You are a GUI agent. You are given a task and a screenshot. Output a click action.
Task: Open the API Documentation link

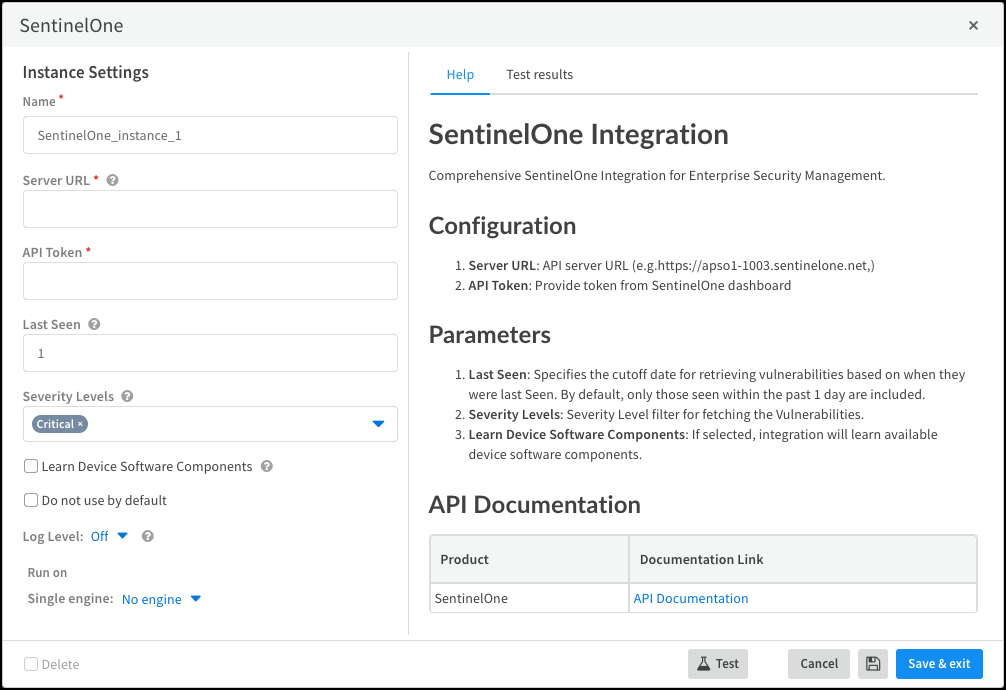[690, 598]
